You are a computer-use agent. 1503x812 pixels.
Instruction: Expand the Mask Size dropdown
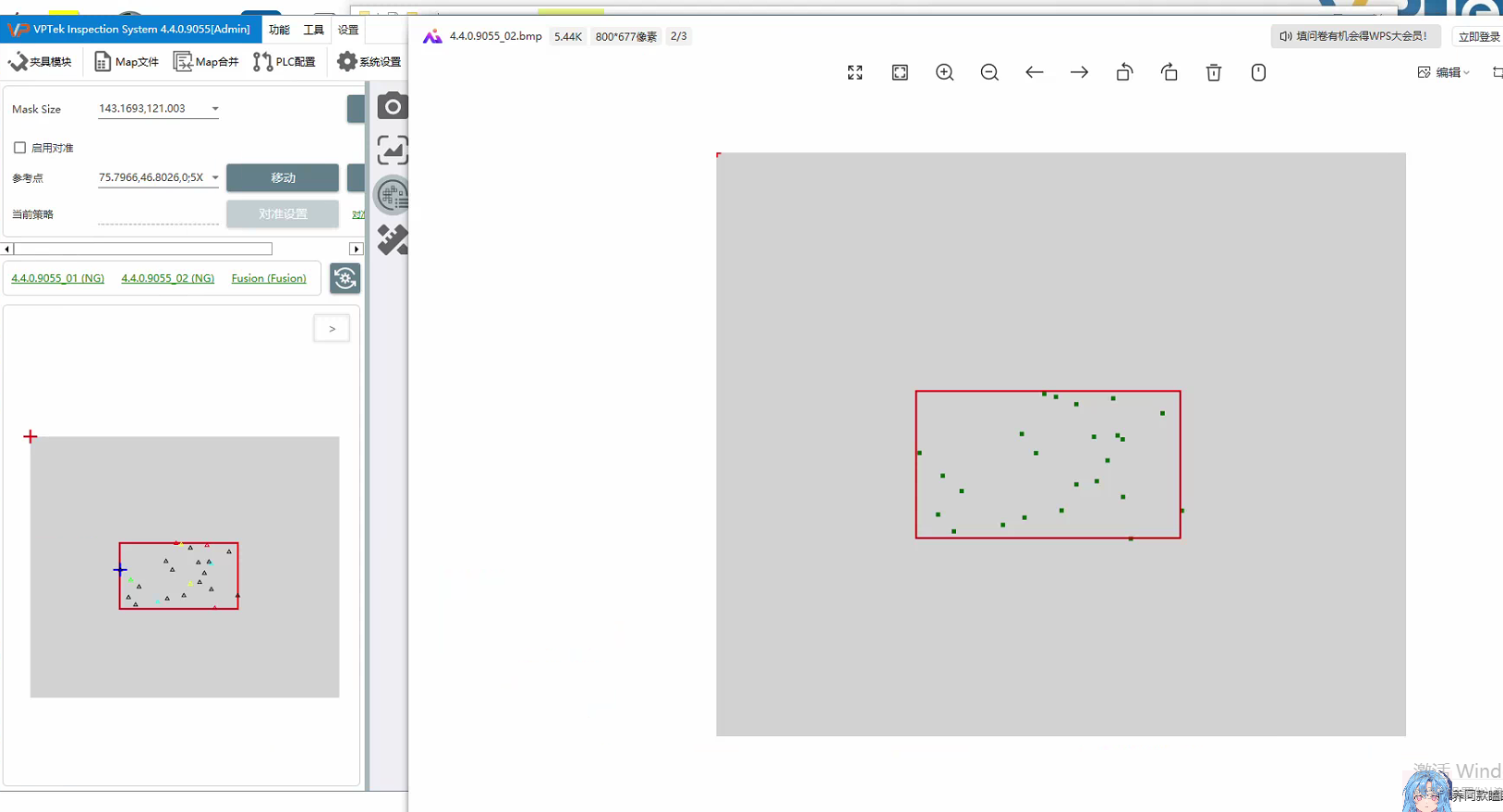point(215,109)
